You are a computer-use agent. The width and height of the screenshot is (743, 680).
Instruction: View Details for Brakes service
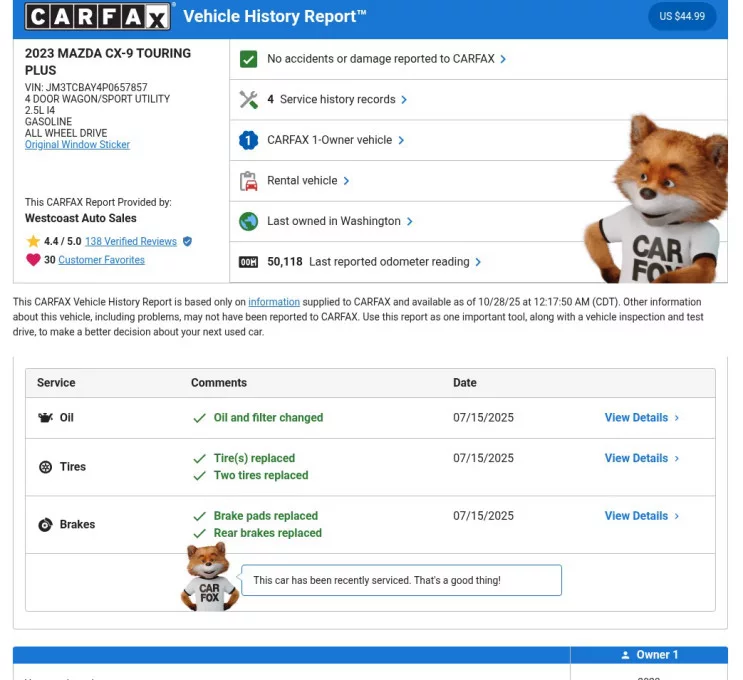641,516
